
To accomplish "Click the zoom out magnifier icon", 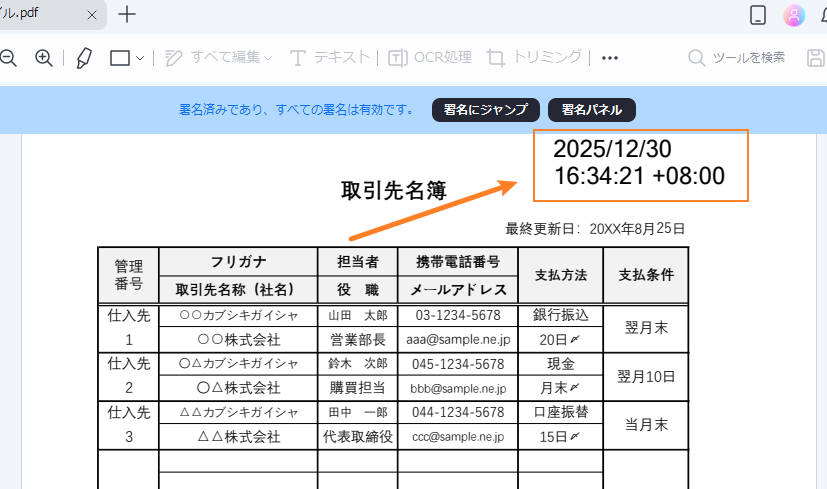I will [8, 57].
